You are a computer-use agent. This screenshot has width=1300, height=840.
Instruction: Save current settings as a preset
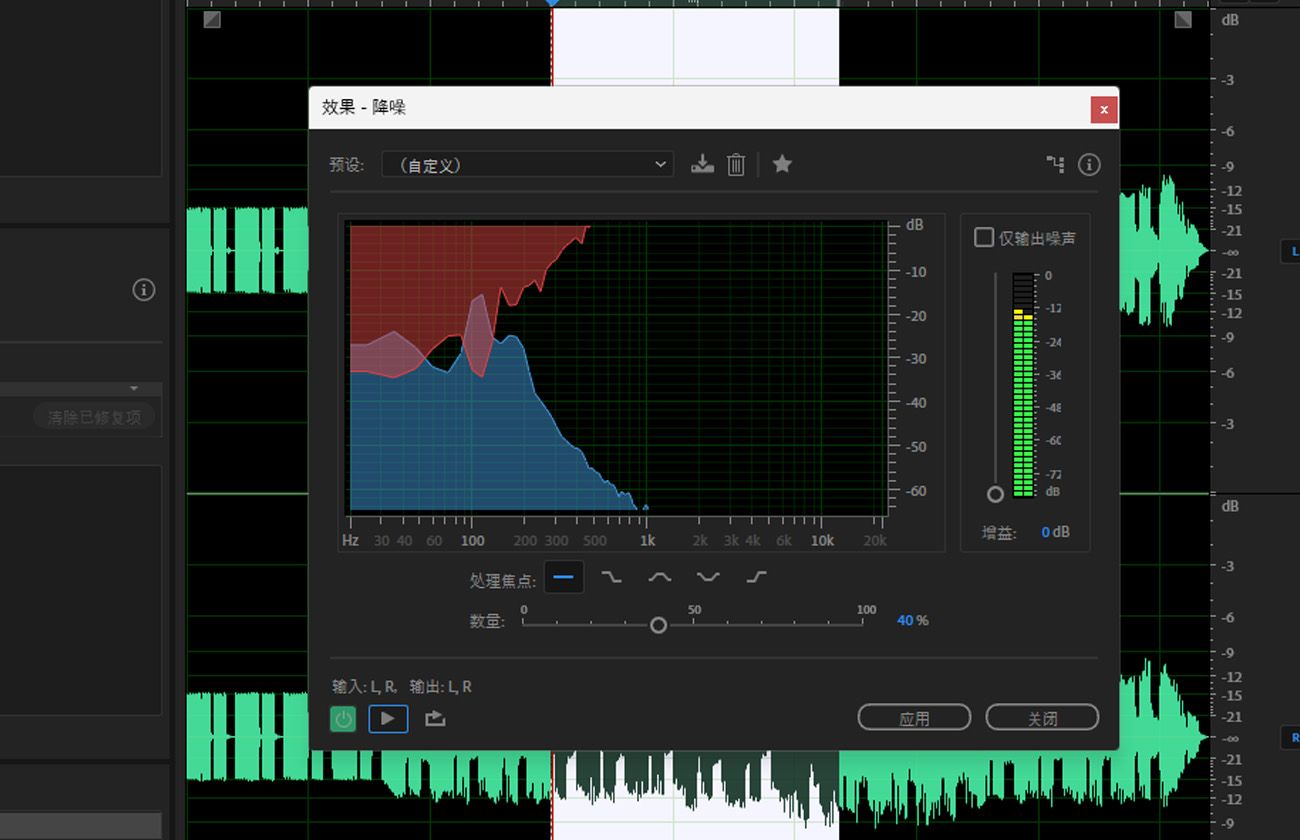tap(702, 164)
